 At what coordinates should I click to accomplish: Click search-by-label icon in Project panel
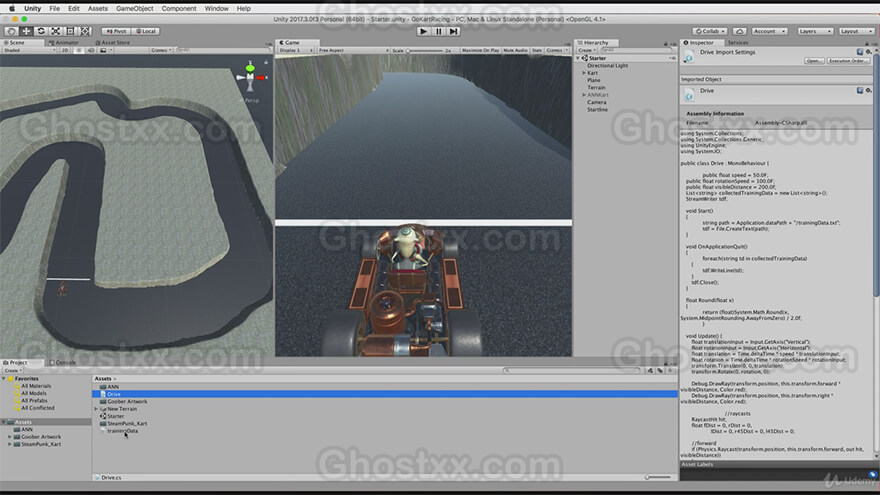(659, 370)
